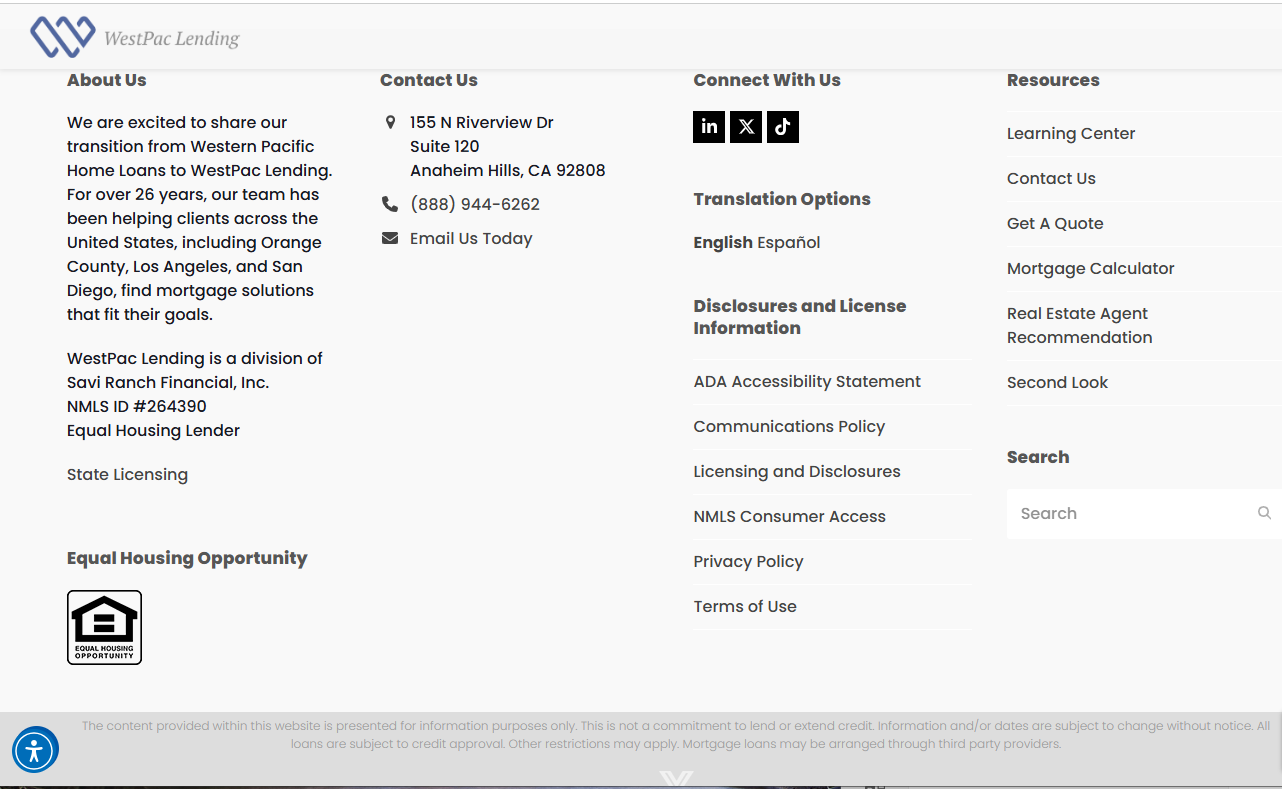Go to Contact Us under Resources
Screen dimensions: 1282x789
coord(1051,178)
